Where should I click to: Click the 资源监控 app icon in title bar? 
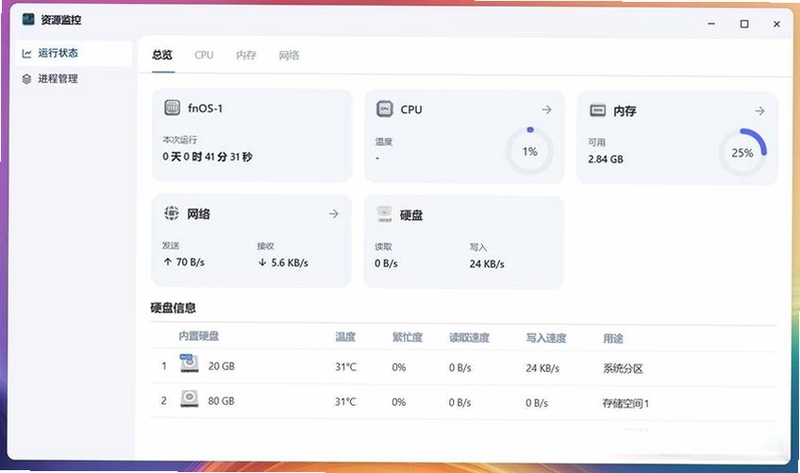[28, 19]
